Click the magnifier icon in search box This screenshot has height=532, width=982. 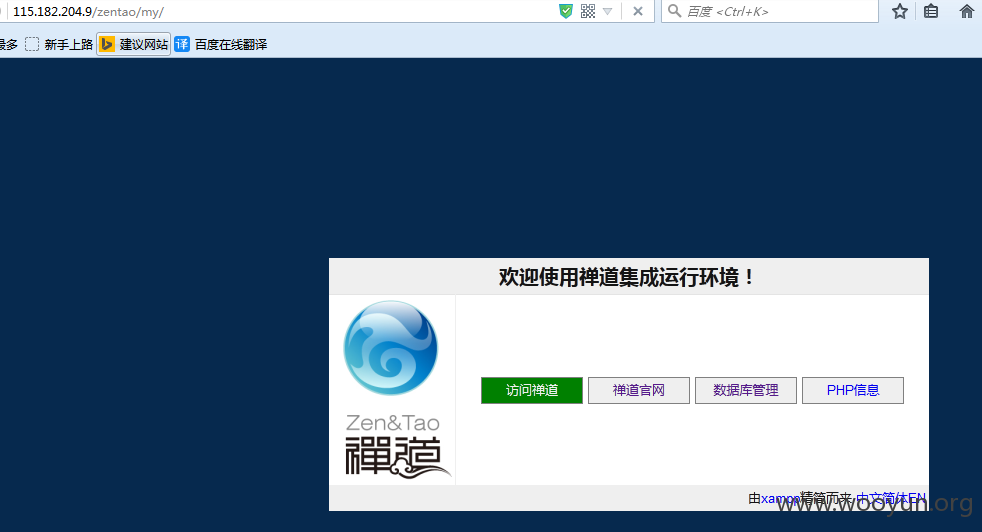tap(674, 11)
